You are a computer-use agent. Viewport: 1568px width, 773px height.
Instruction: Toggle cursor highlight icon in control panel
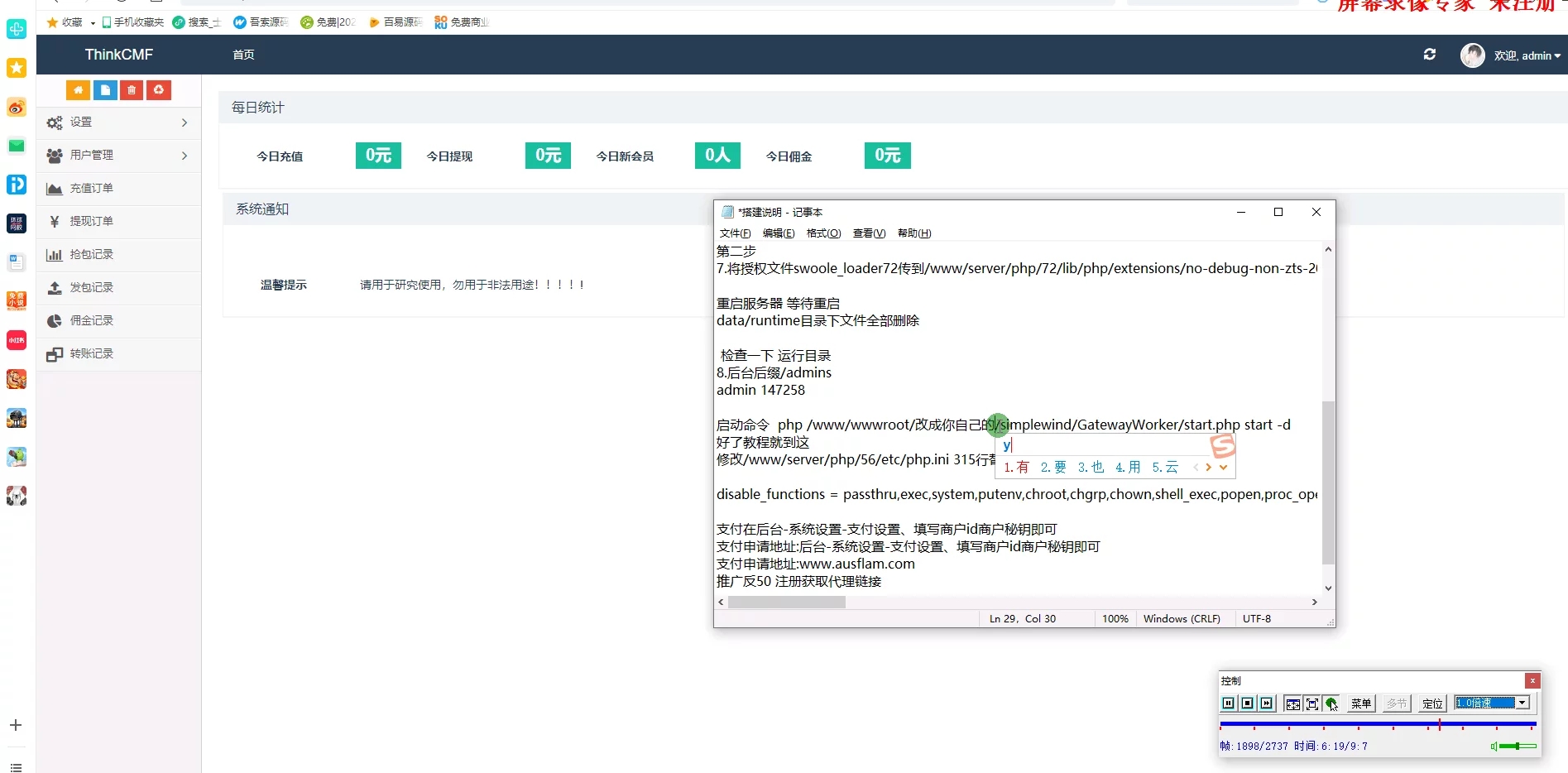click(x=1331, y=703)
